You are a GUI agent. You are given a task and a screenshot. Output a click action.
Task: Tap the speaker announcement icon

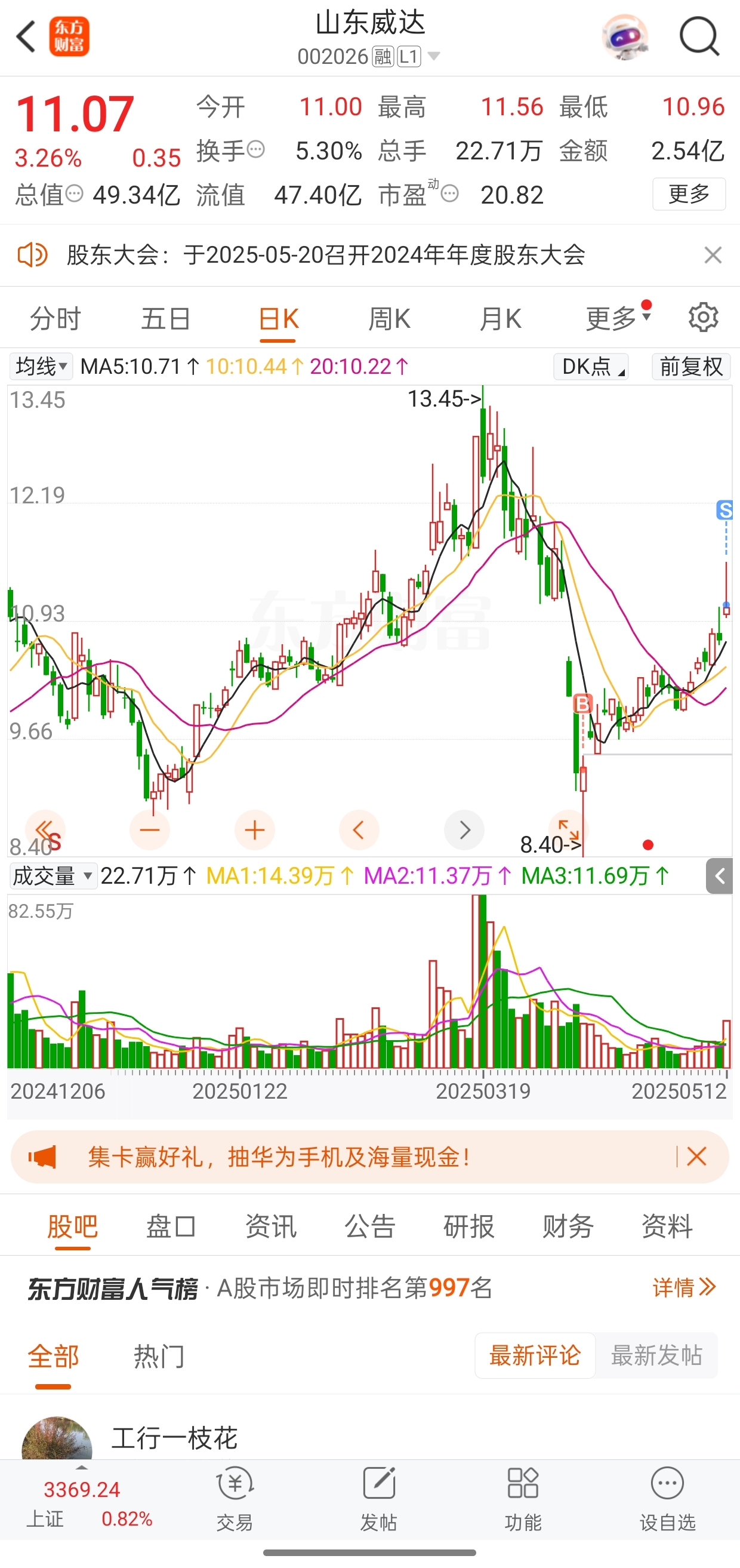(32, 254)
